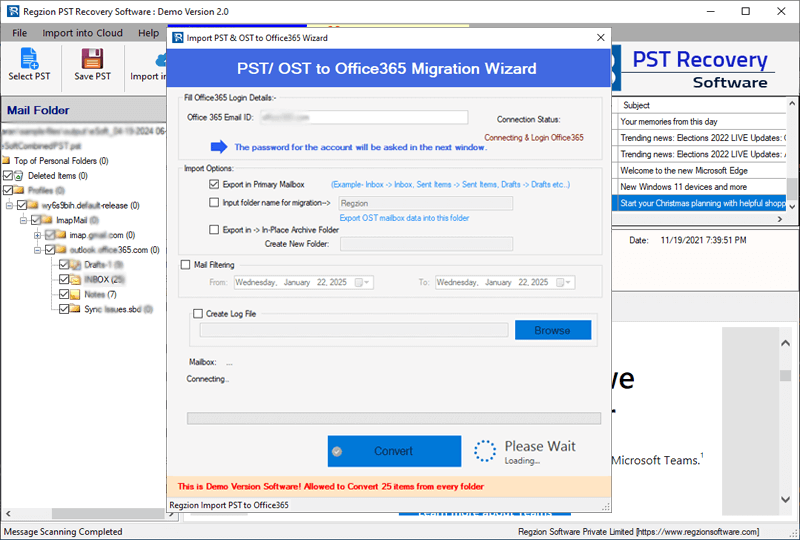Click the INBOX folder icon
800x540 pixels.
point(75,280)
